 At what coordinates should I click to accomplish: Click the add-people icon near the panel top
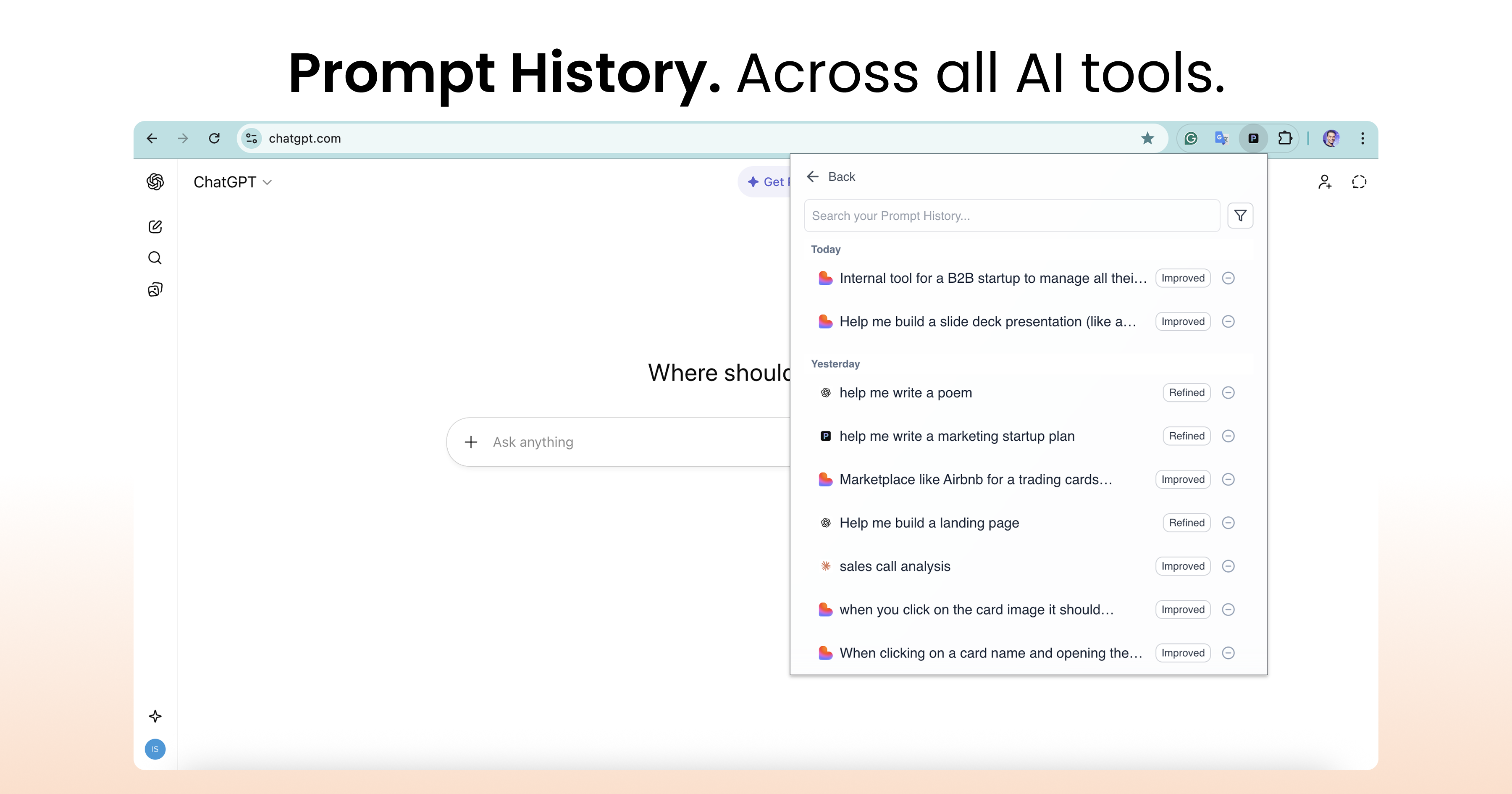pyautogui.click(x=1325, y=181)
